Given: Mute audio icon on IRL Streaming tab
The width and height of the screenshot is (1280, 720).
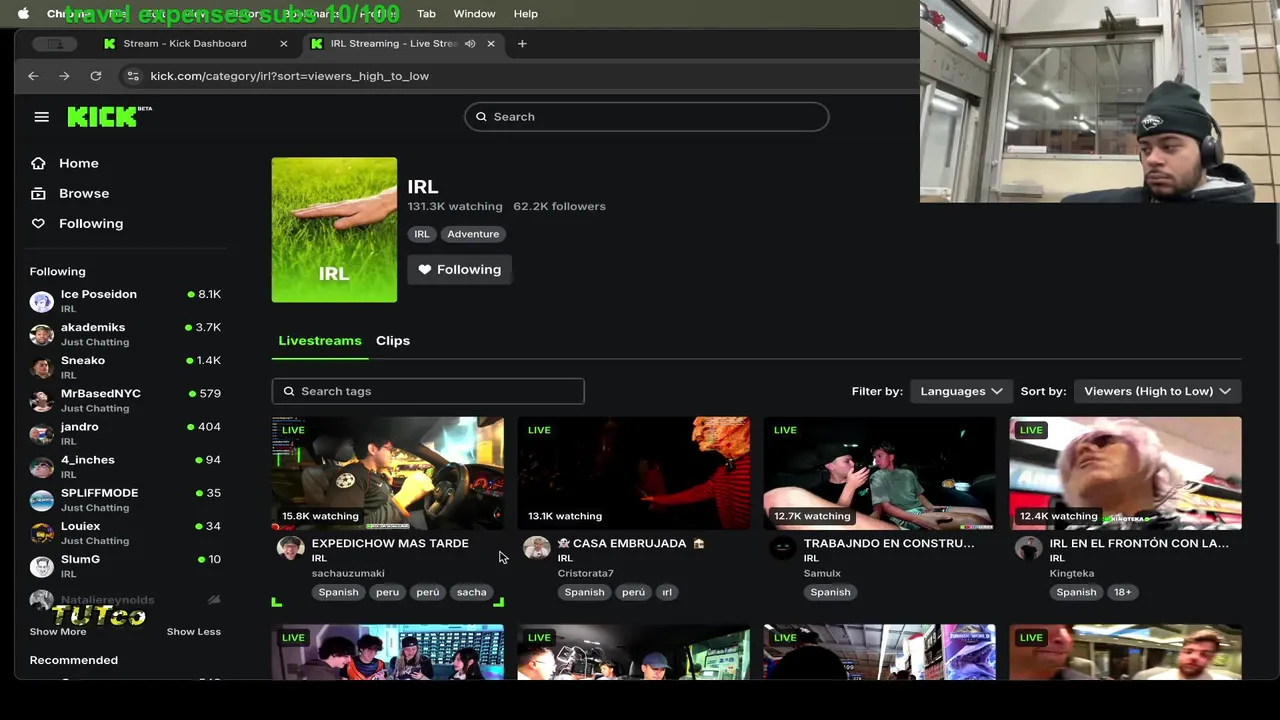Looking at the screenshot, I should tap(470, 44).
